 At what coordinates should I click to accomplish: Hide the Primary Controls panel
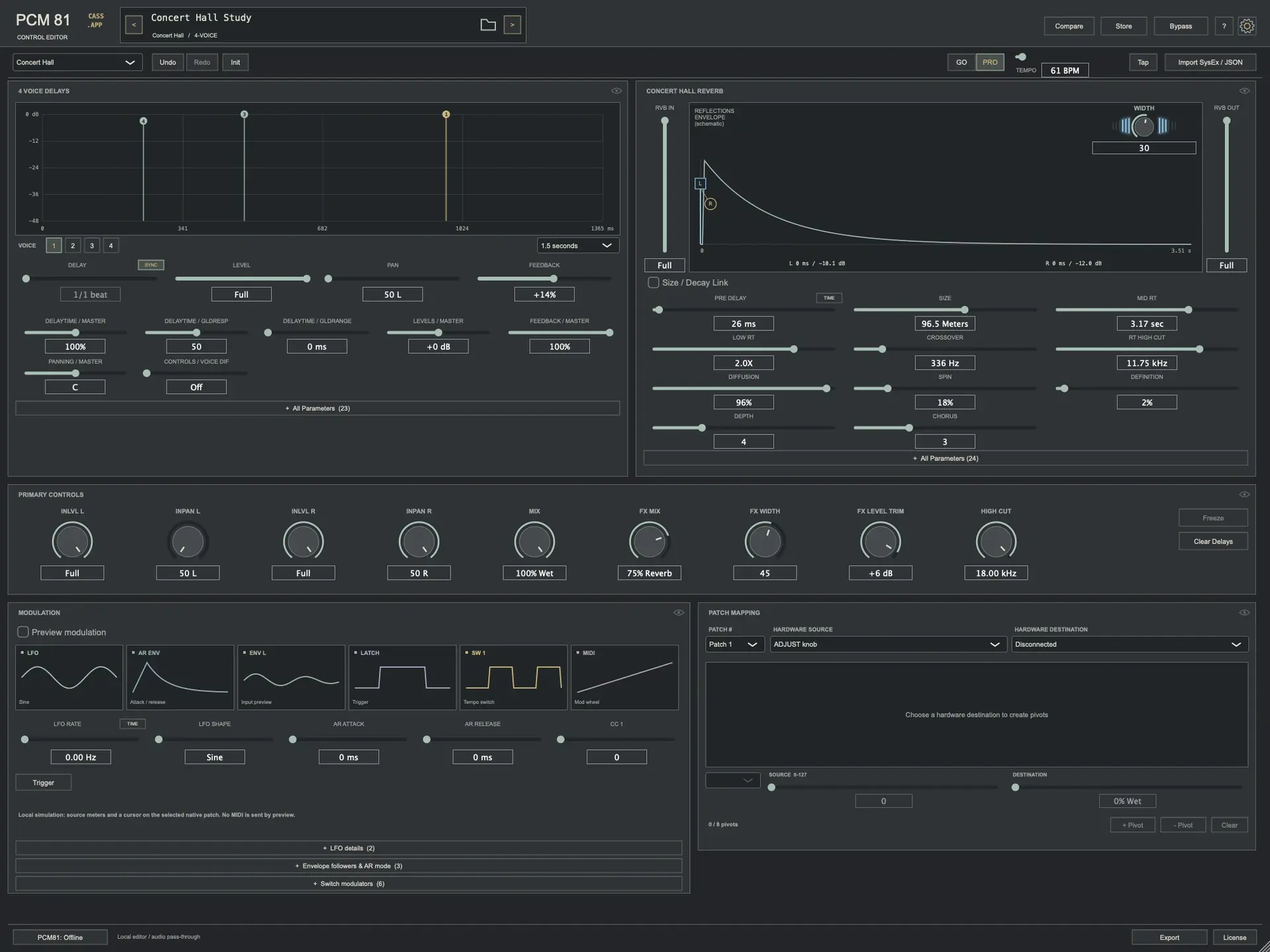click(x=1244, y=495)
